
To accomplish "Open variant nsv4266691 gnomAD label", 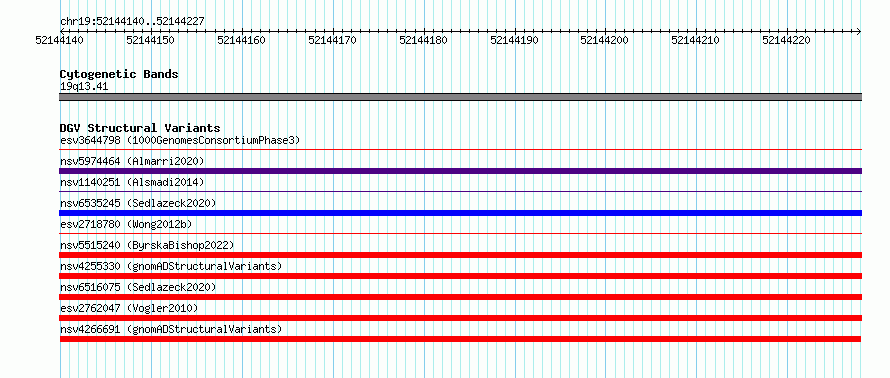I will (x=171, y=329).
